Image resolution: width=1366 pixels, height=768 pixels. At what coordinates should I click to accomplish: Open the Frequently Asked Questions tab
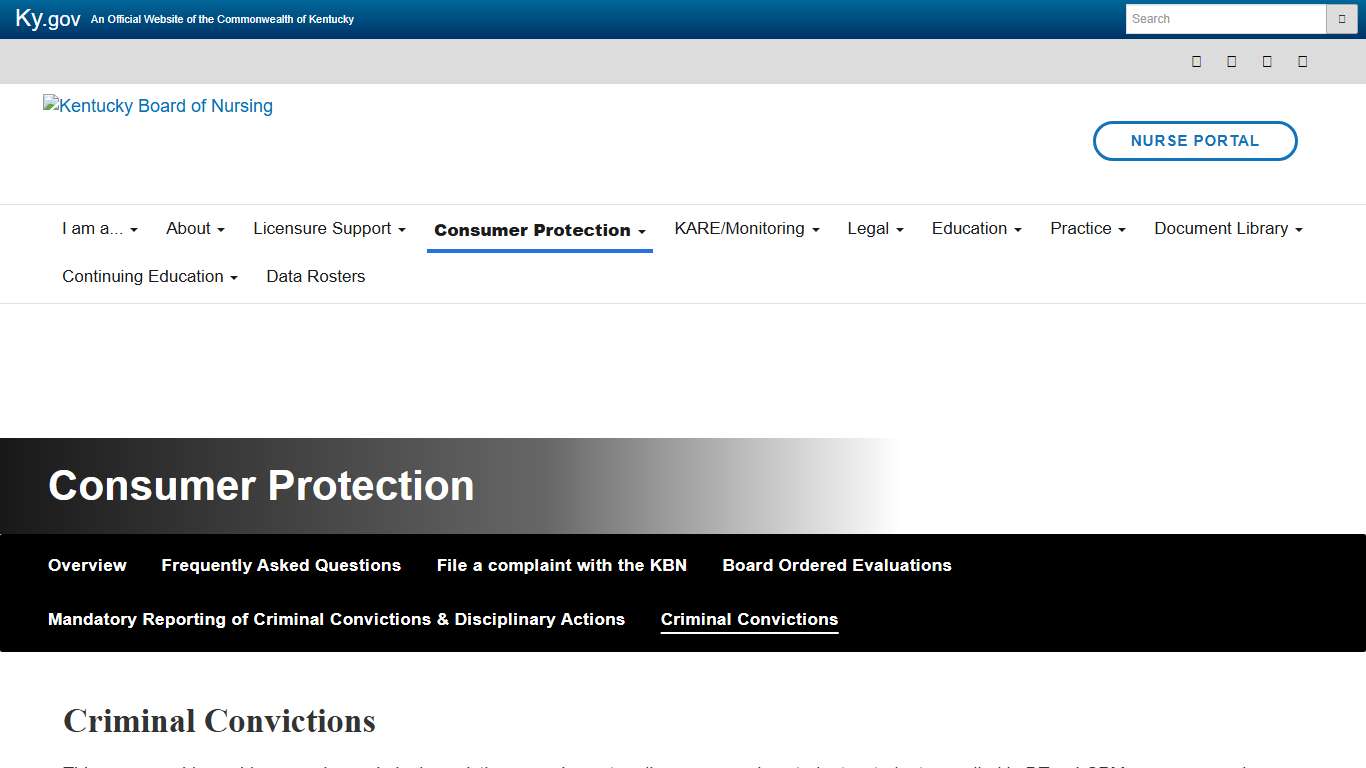click(x=281, y=566)
